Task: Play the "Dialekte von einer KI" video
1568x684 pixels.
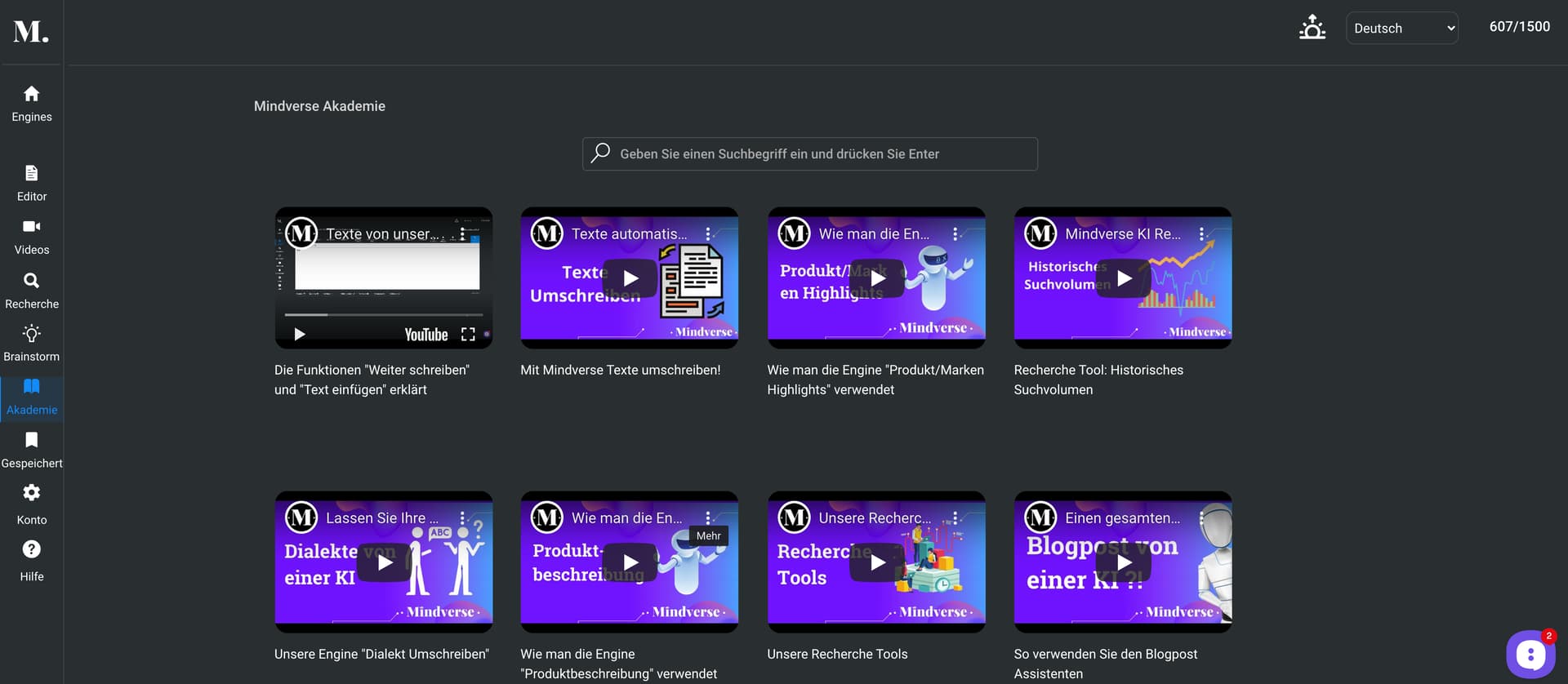Action: (x=384, y=562)
